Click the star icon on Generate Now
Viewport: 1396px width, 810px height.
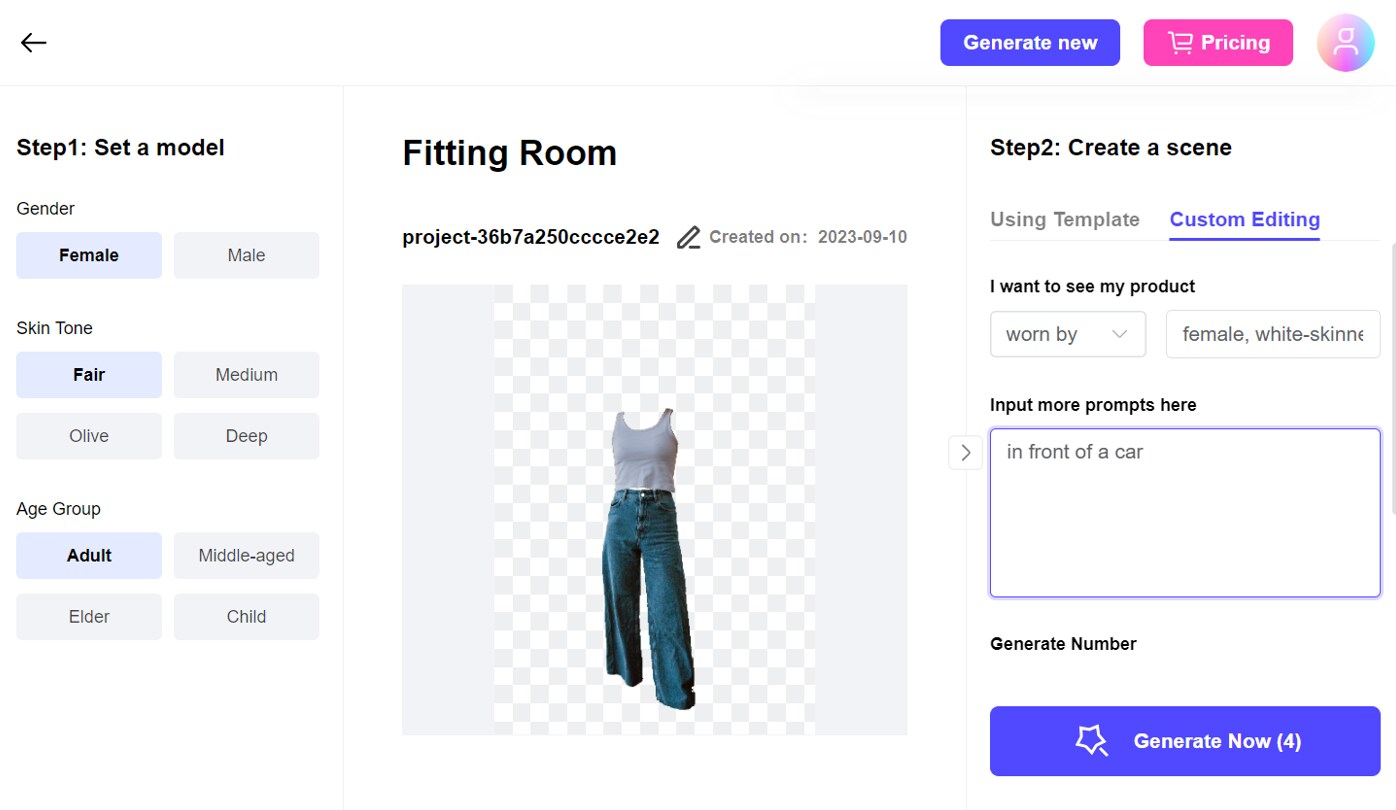1091,741
